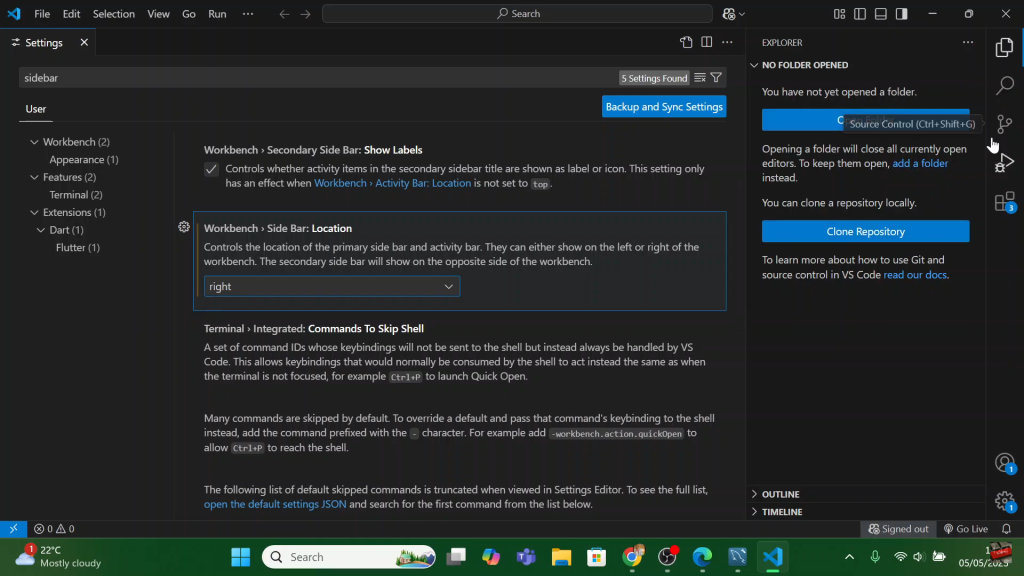Go forward navigation arrow
Screen dimensions: 1024x576
(x=306, y=14)
